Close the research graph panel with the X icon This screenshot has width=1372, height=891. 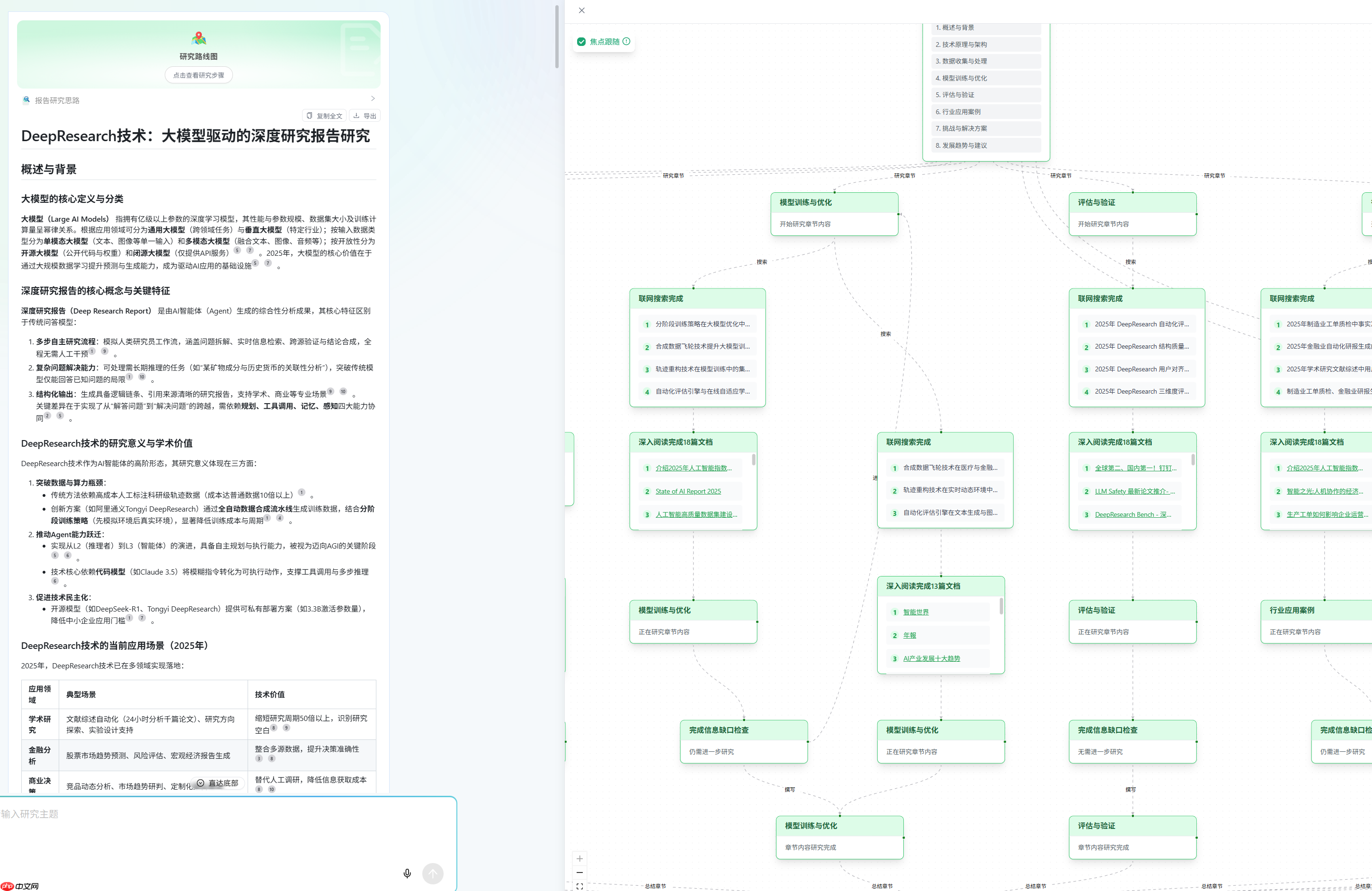click(x=581, y=10)
